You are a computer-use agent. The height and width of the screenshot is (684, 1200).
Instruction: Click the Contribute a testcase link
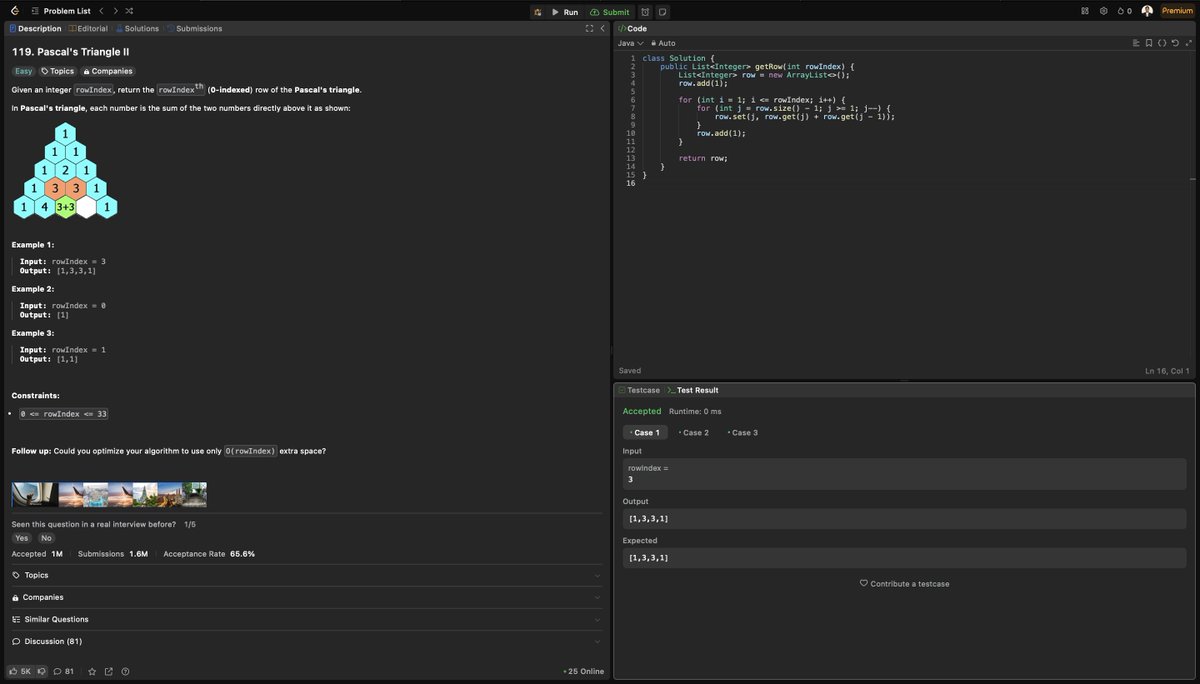coord(904,584)
